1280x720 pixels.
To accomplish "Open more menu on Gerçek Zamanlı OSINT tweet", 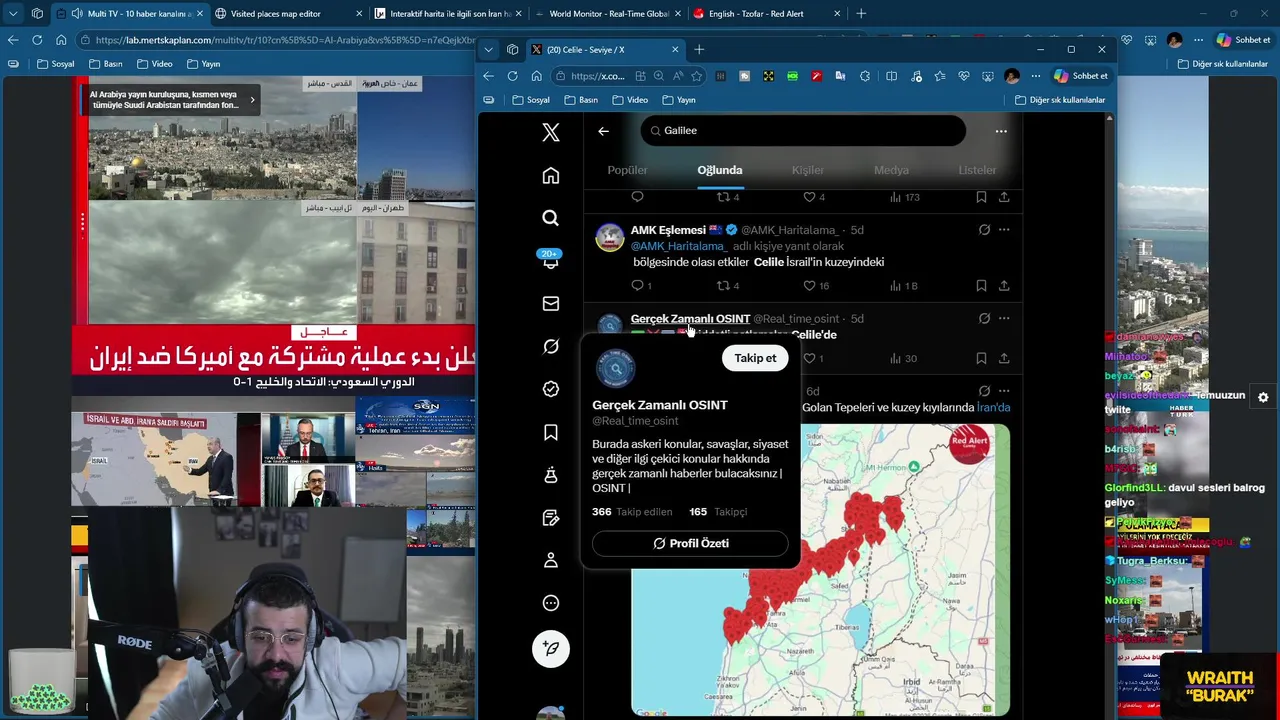I will coord(1004,318).
